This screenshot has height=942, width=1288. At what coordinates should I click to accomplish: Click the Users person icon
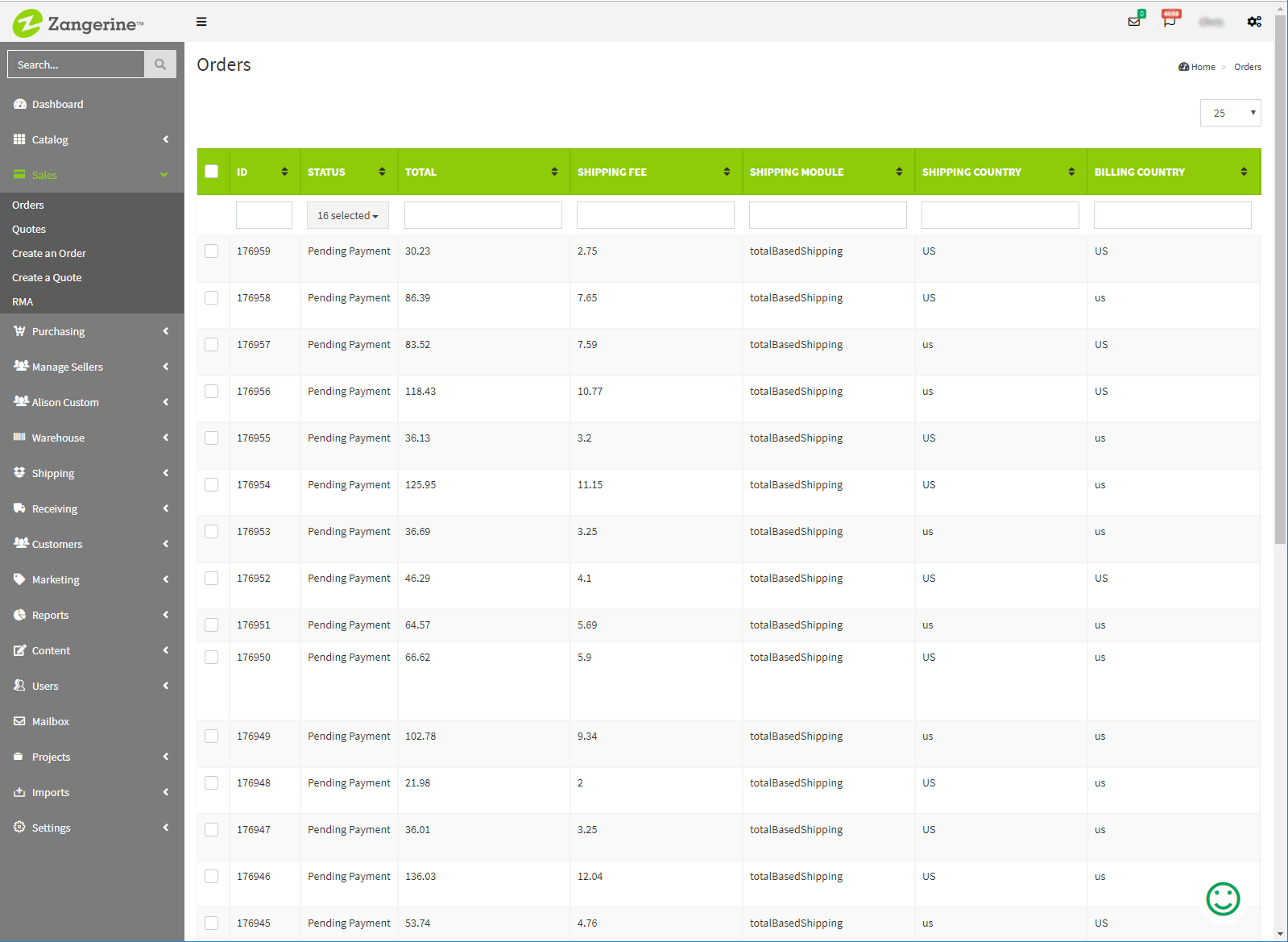click(x=19, y=685)
